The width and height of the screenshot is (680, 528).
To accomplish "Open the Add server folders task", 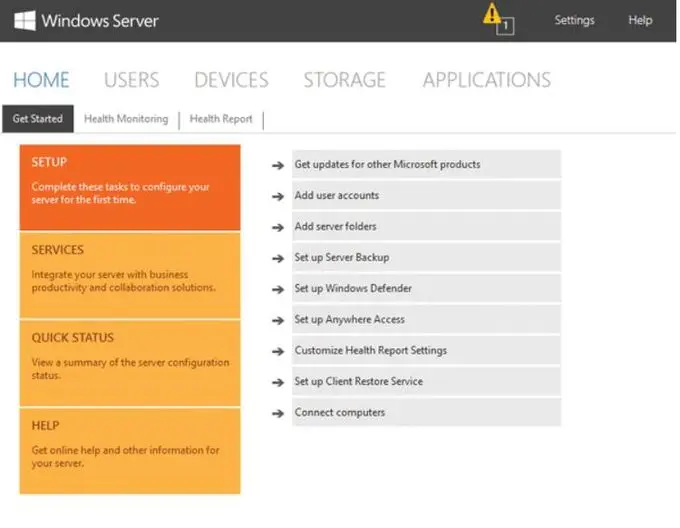I will (x=426, y=226).
